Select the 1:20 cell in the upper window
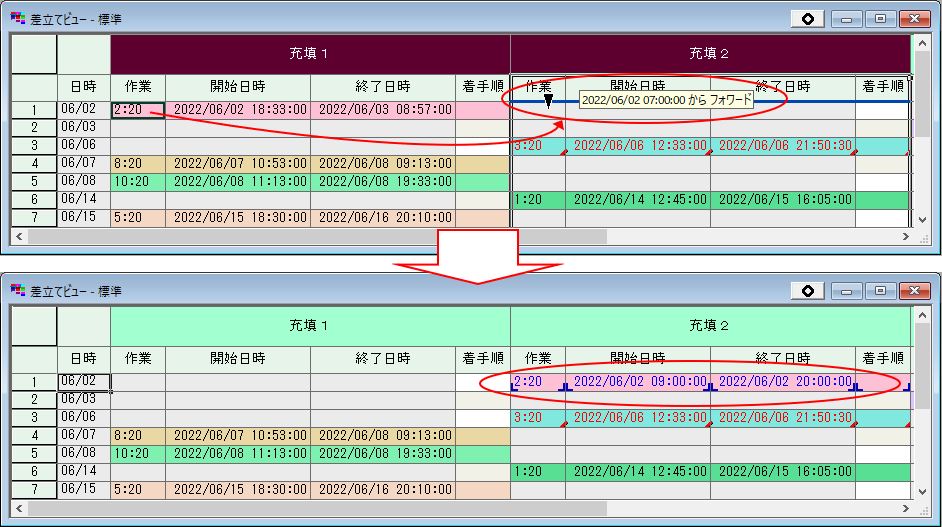Viewport: 942px width, 527px height. [x=538, y=200]
